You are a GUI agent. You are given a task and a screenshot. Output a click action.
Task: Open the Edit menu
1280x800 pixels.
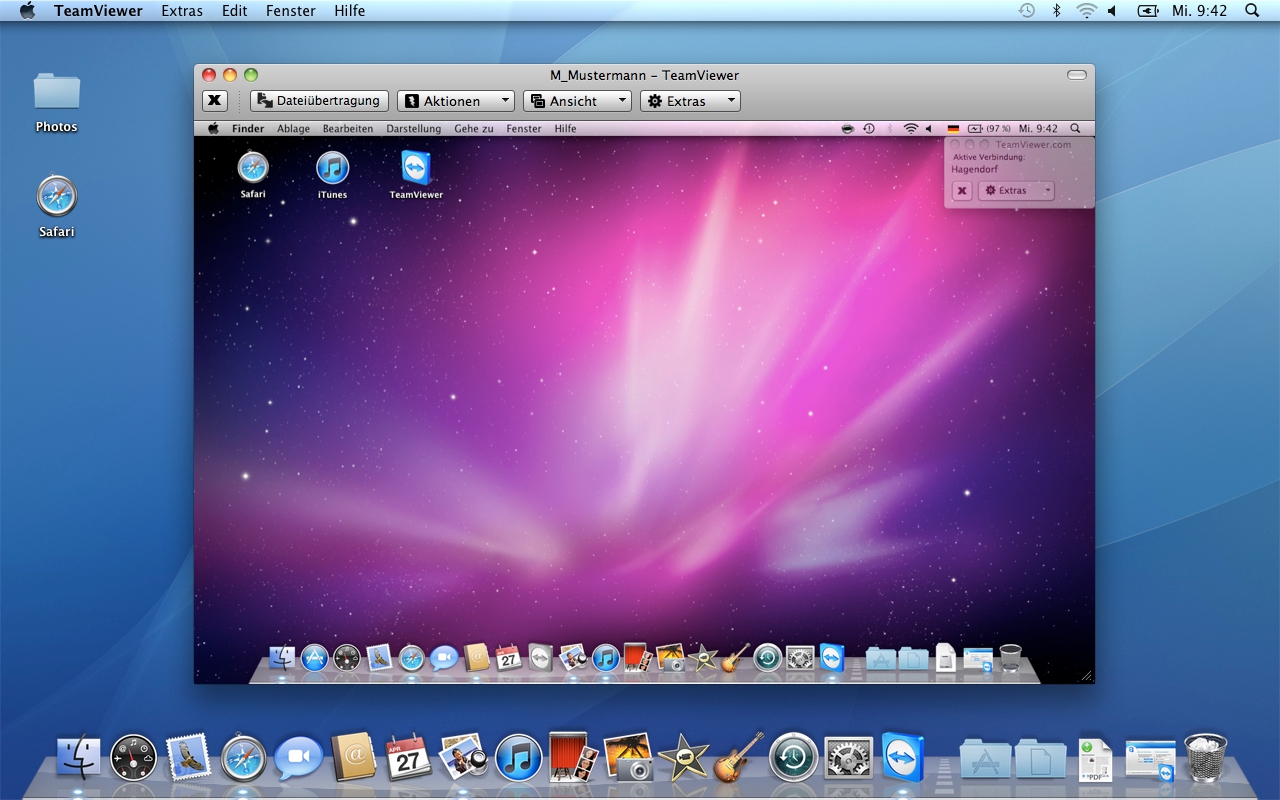tap(235, 11)
